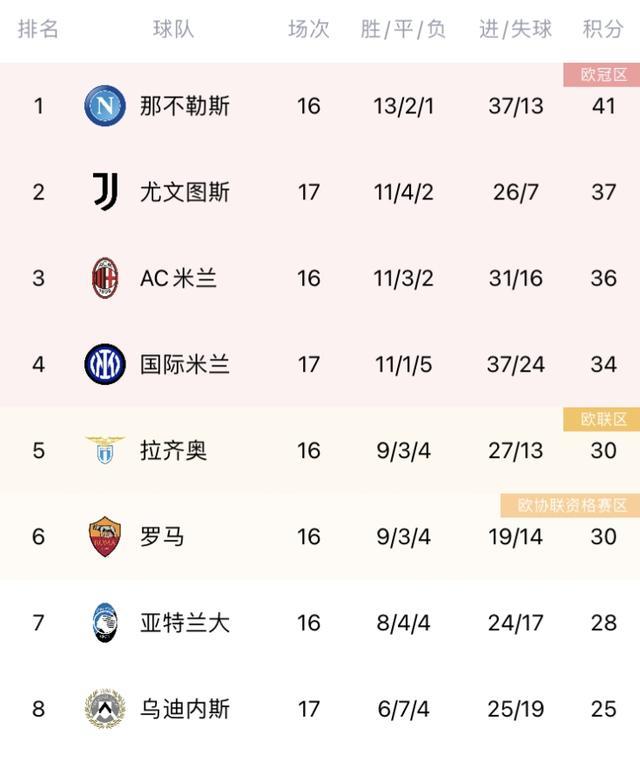Select the 欧协联资格赛区 zone label
The image size is (640, 763).
570,505
